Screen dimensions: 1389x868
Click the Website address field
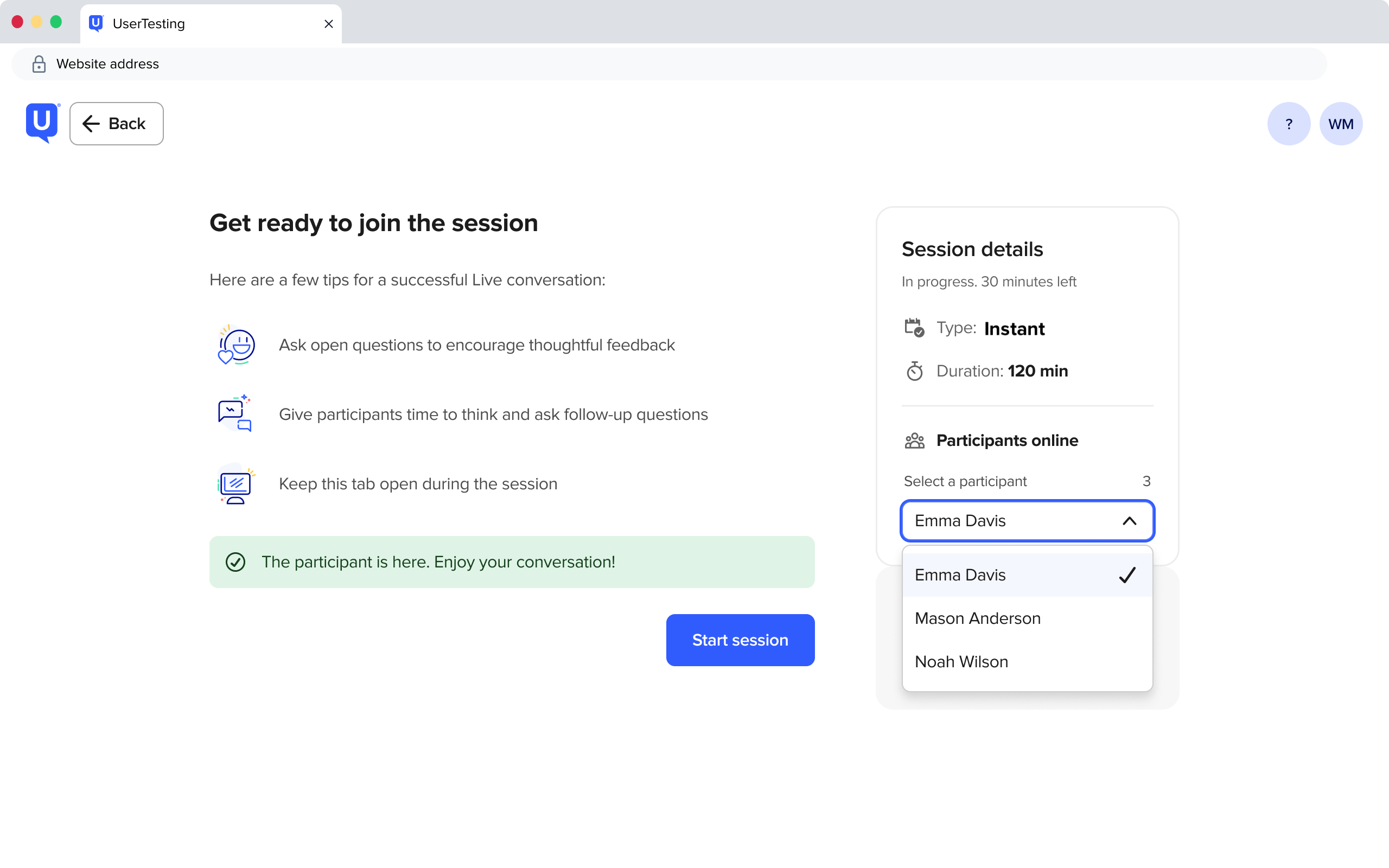click(669, 63)
